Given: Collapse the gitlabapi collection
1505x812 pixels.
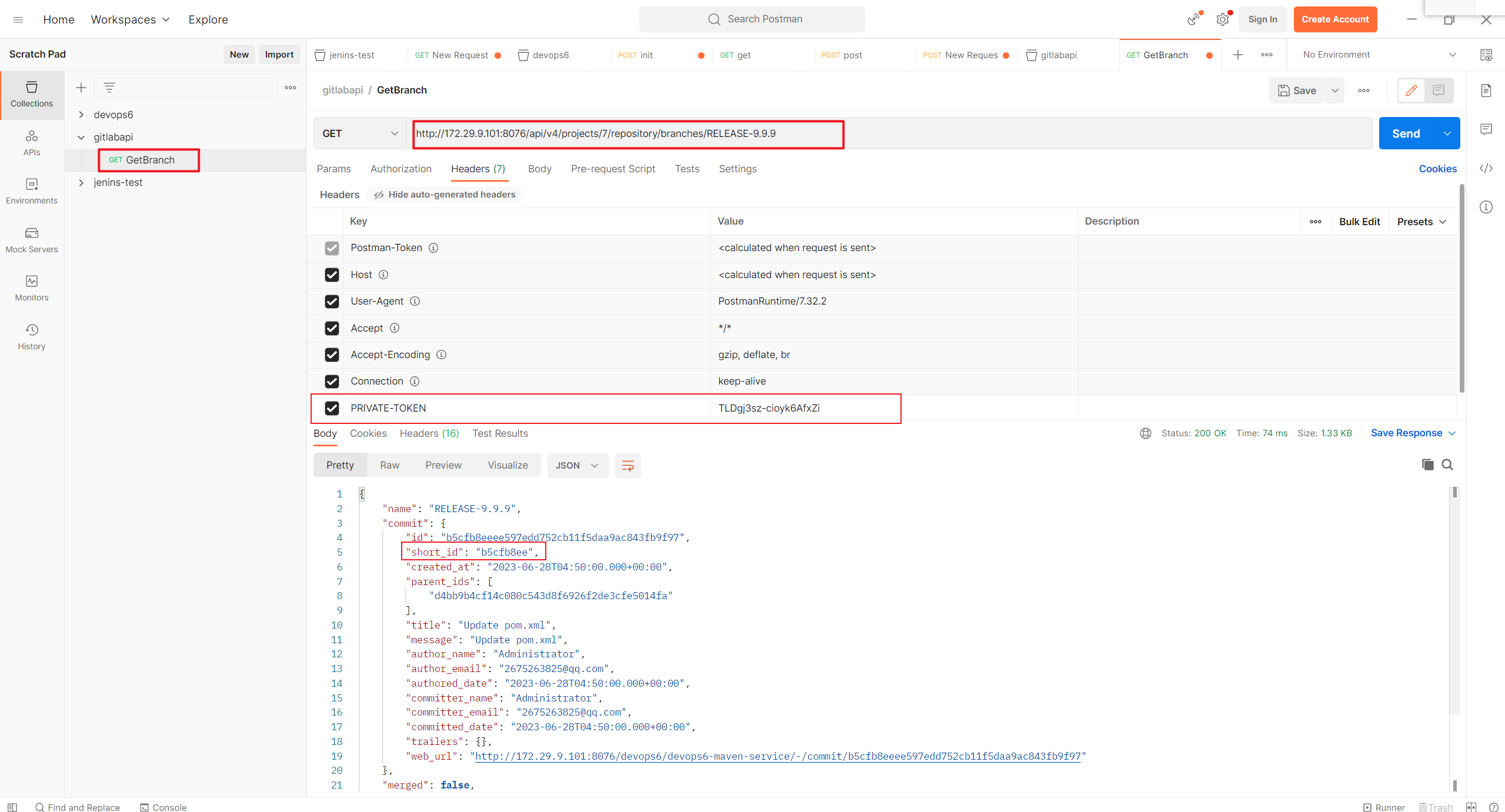Looking at the screenshot, I should point(81,137).
